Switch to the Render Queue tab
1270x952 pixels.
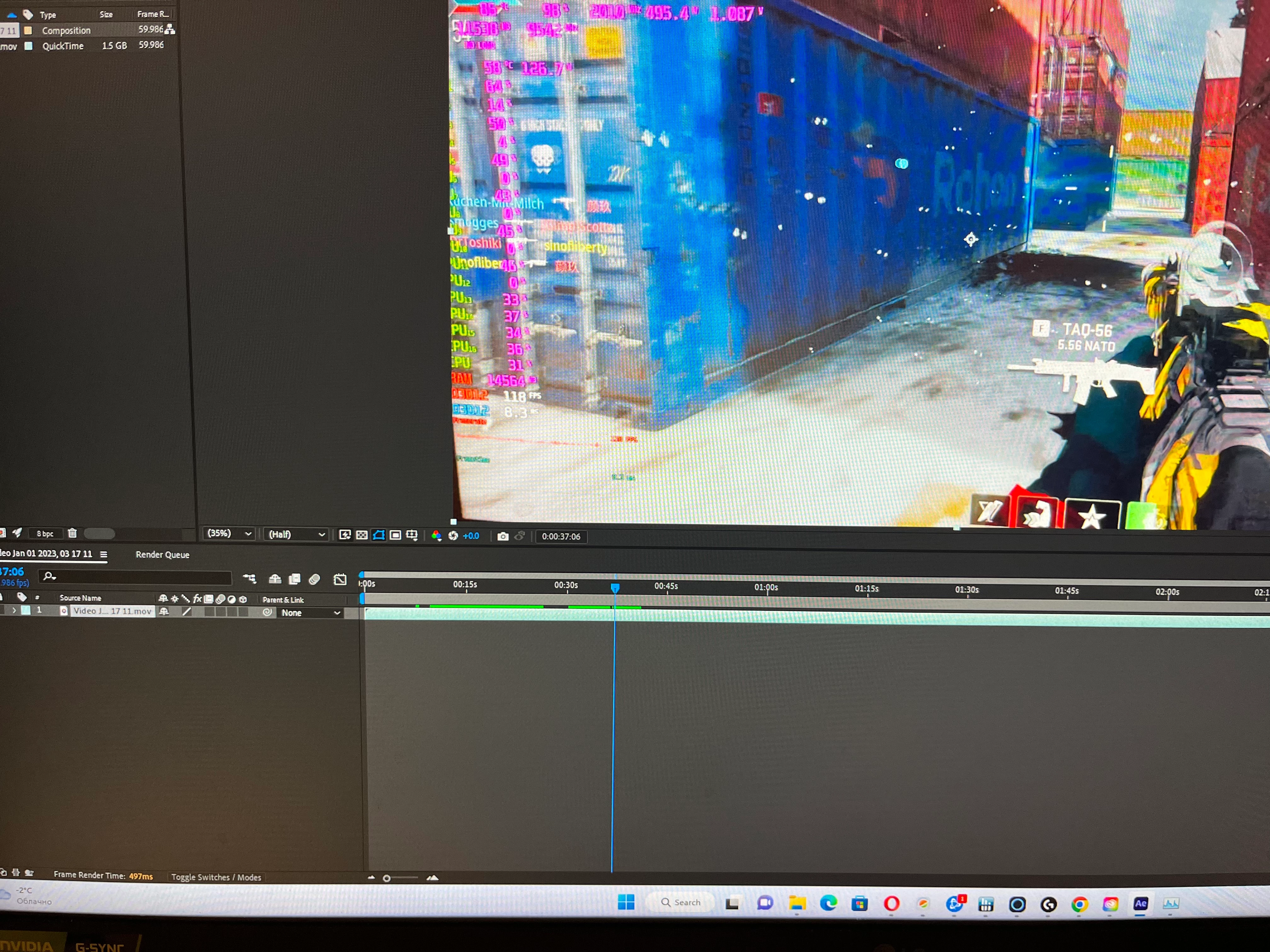click(163, 554)
